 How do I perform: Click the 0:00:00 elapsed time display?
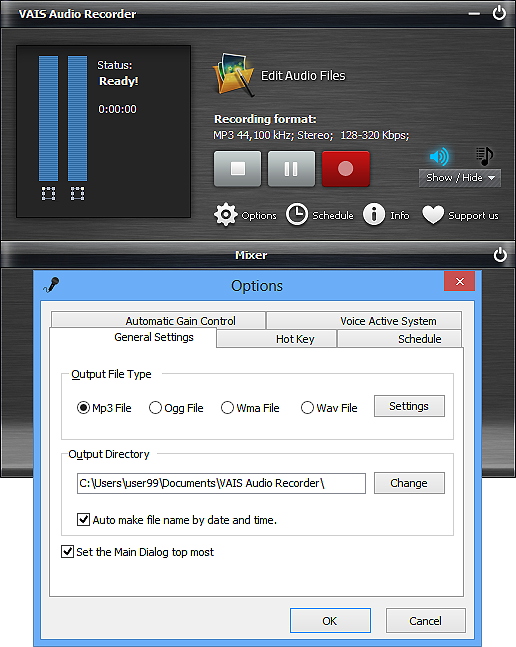point(117,109)
